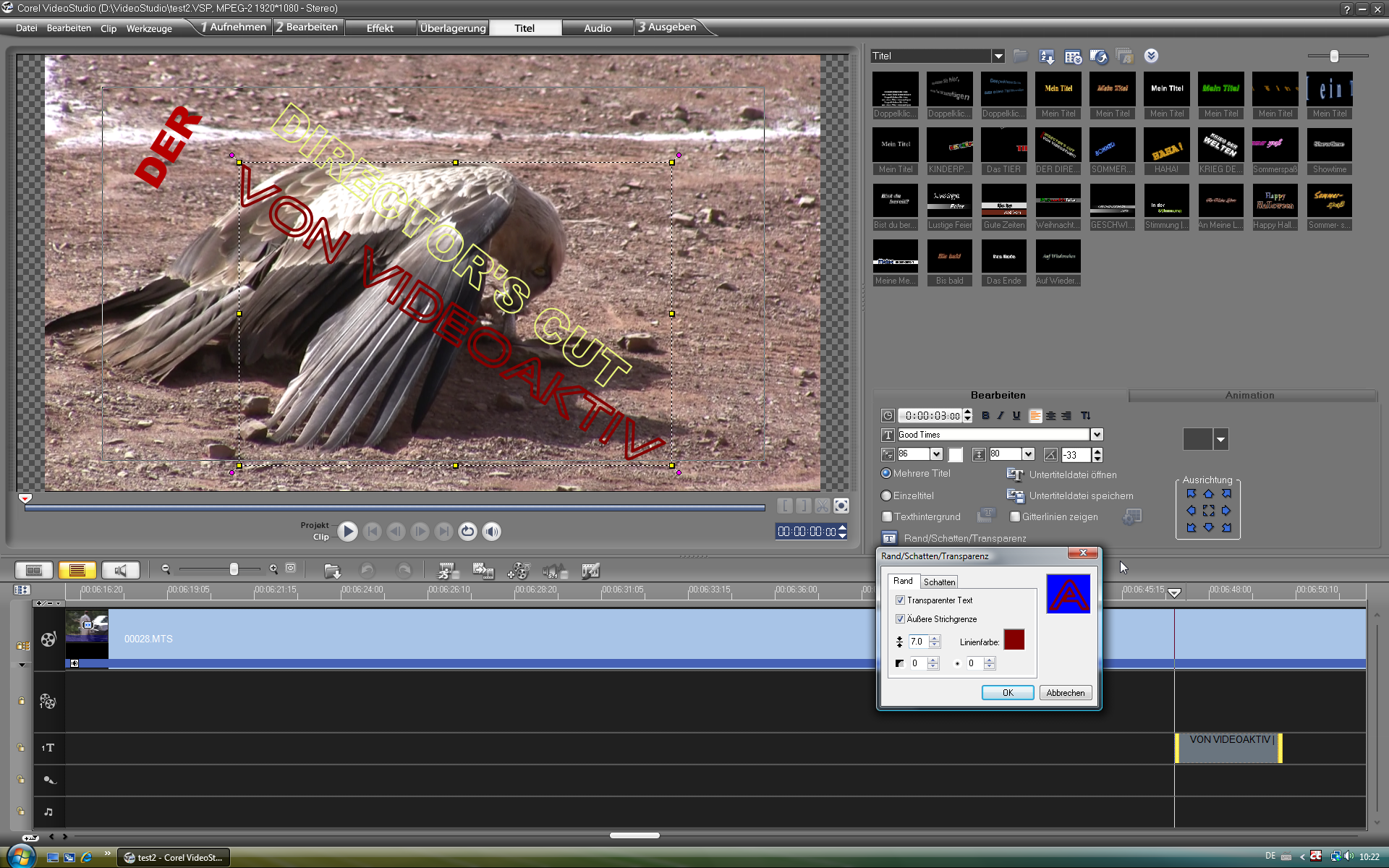Image resolution: width=1389 pixels, height=868 pixels.
Task: Open library load folder icon
Action: point(1021,56)
